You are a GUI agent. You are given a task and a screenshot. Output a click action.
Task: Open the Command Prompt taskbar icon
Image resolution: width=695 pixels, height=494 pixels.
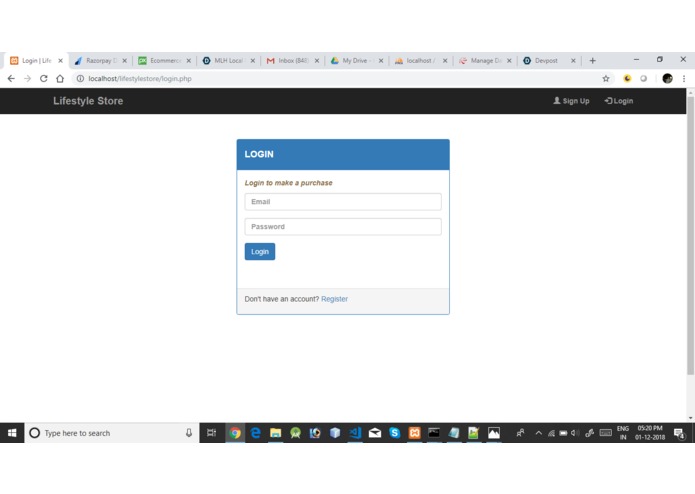[x=434, y=433]
